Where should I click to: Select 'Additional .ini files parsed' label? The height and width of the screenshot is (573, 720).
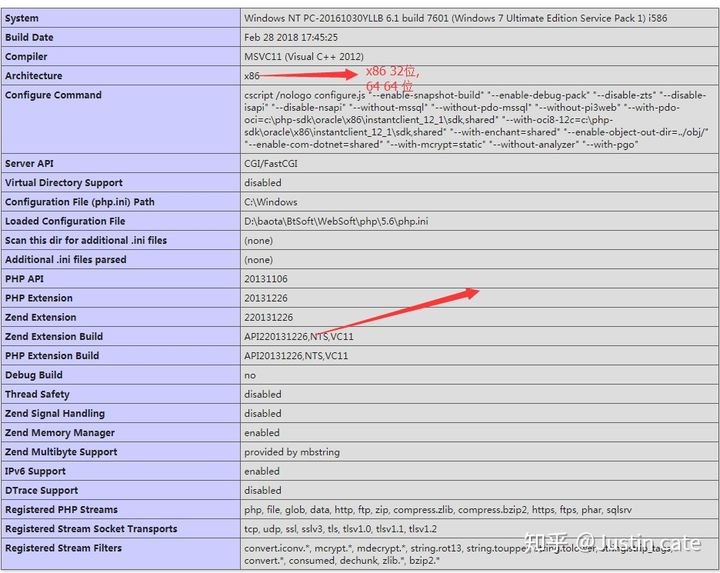pyautogui.click(x=65, y=260)
